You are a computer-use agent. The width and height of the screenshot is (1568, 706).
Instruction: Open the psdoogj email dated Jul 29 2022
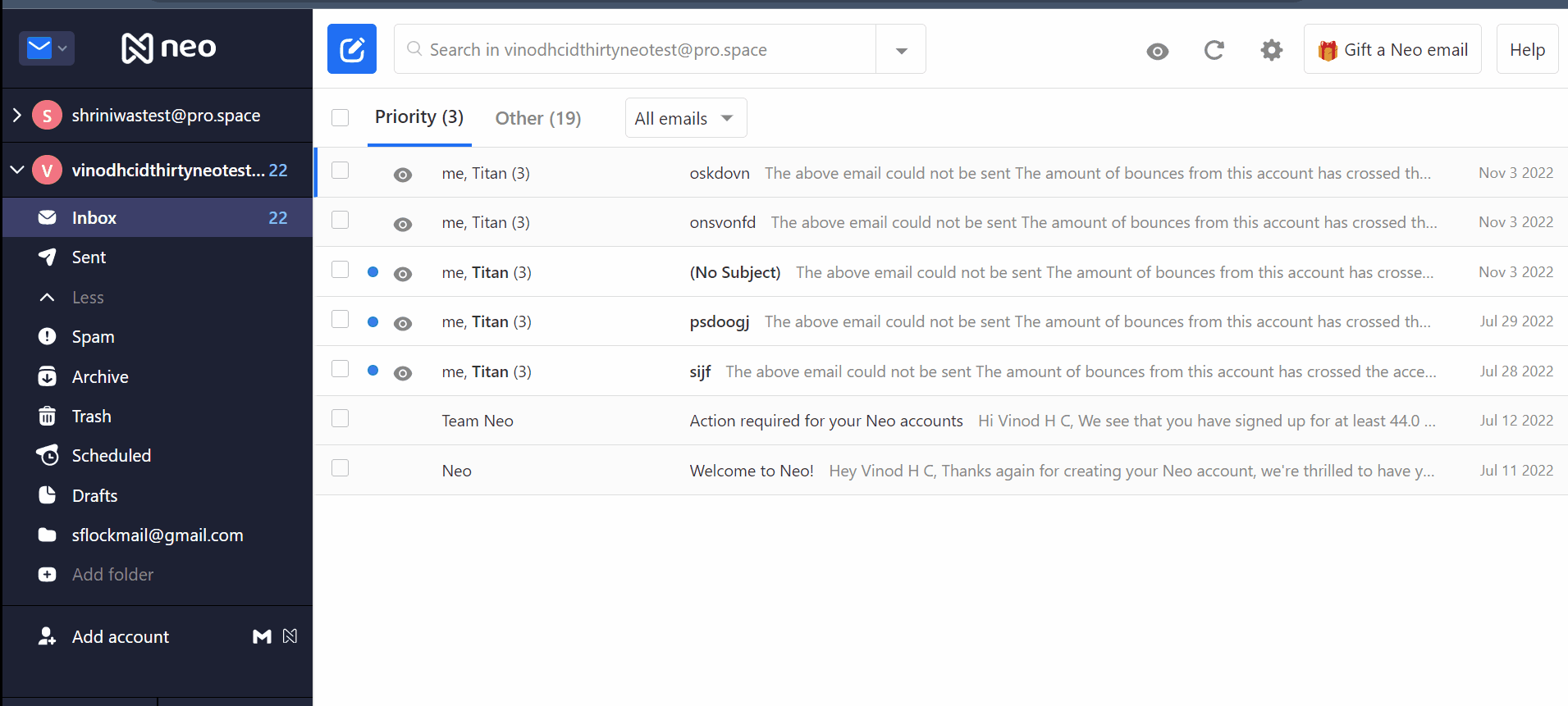coord(942,321)
